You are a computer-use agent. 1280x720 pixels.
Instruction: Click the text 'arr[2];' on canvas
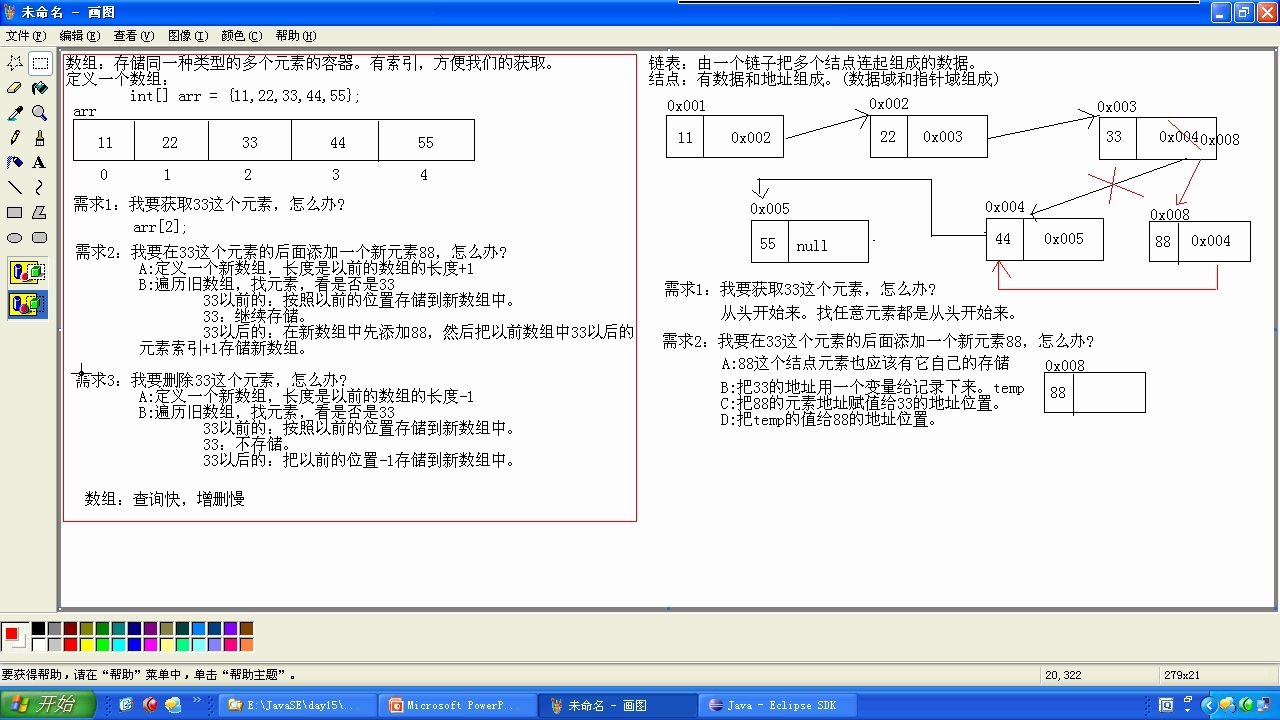click(x=160, y=227)
